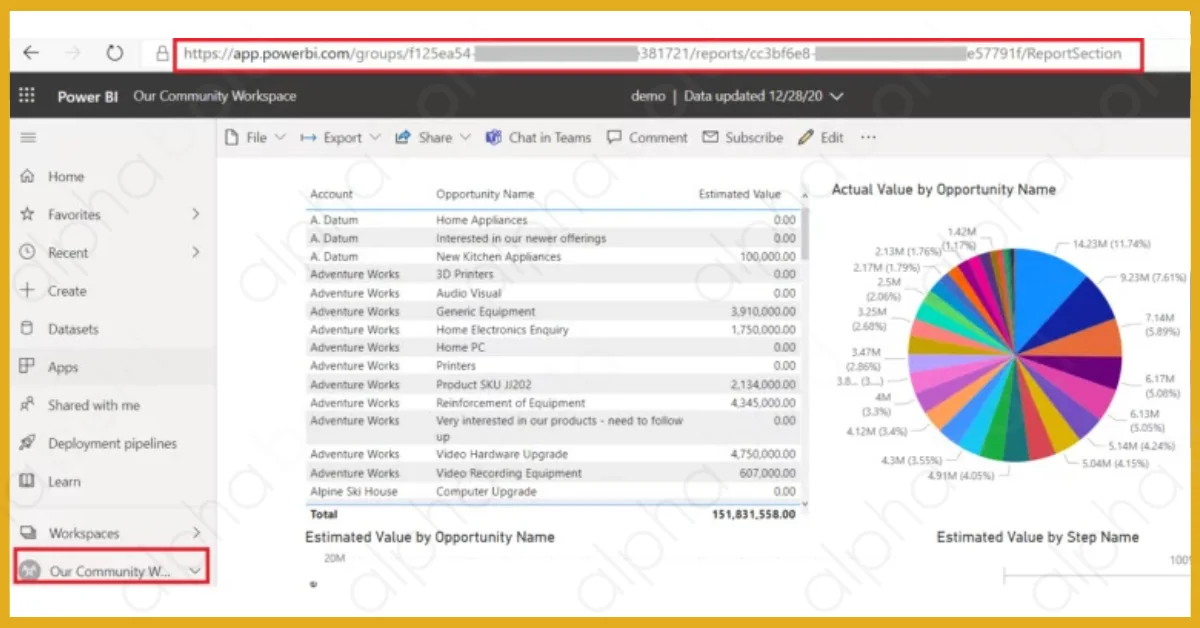Sort by Estimated Value column header
Screen dimensions: 1200x628
coord(740,194)
